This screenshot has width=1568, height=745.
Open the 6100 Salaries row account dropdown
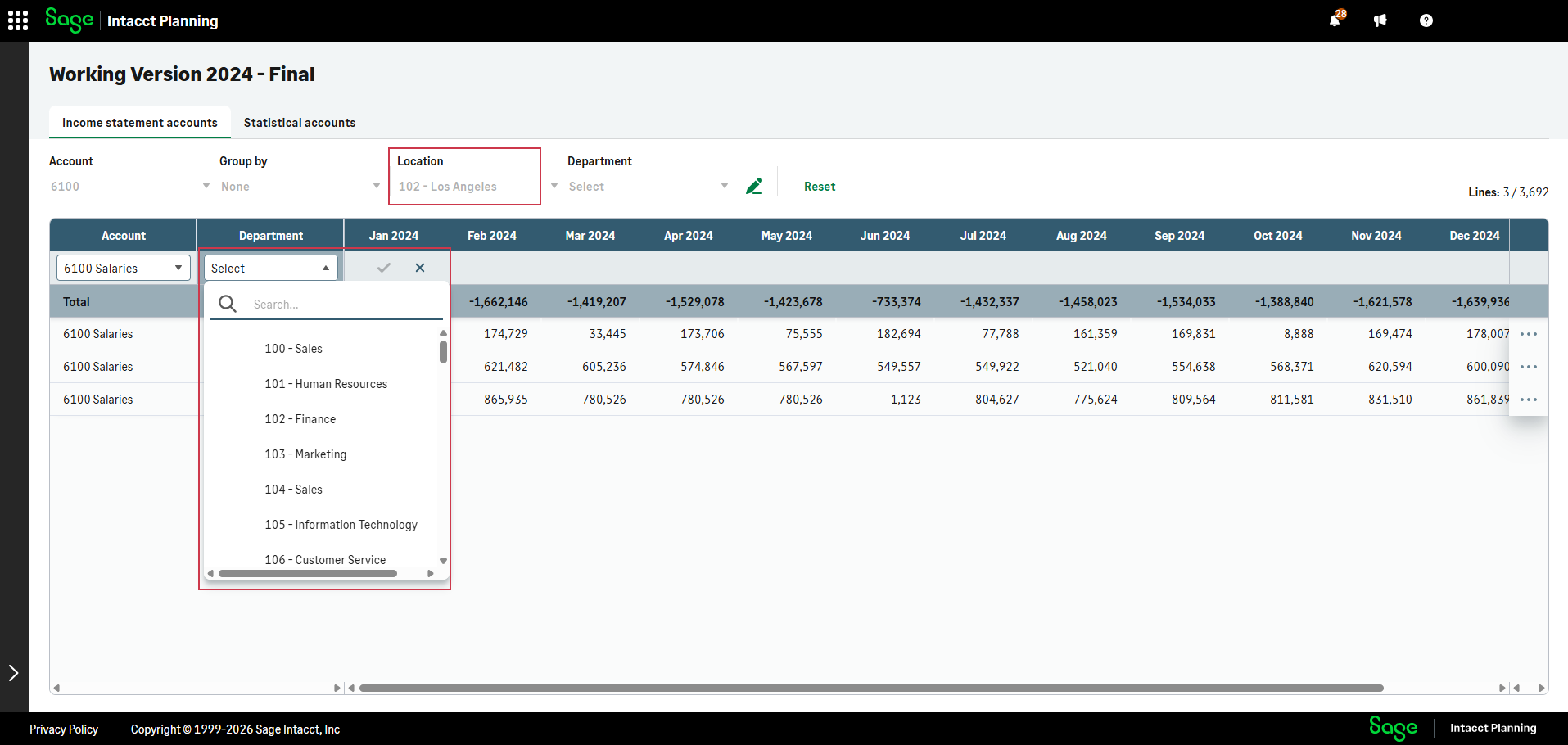[x=124, y=268]
